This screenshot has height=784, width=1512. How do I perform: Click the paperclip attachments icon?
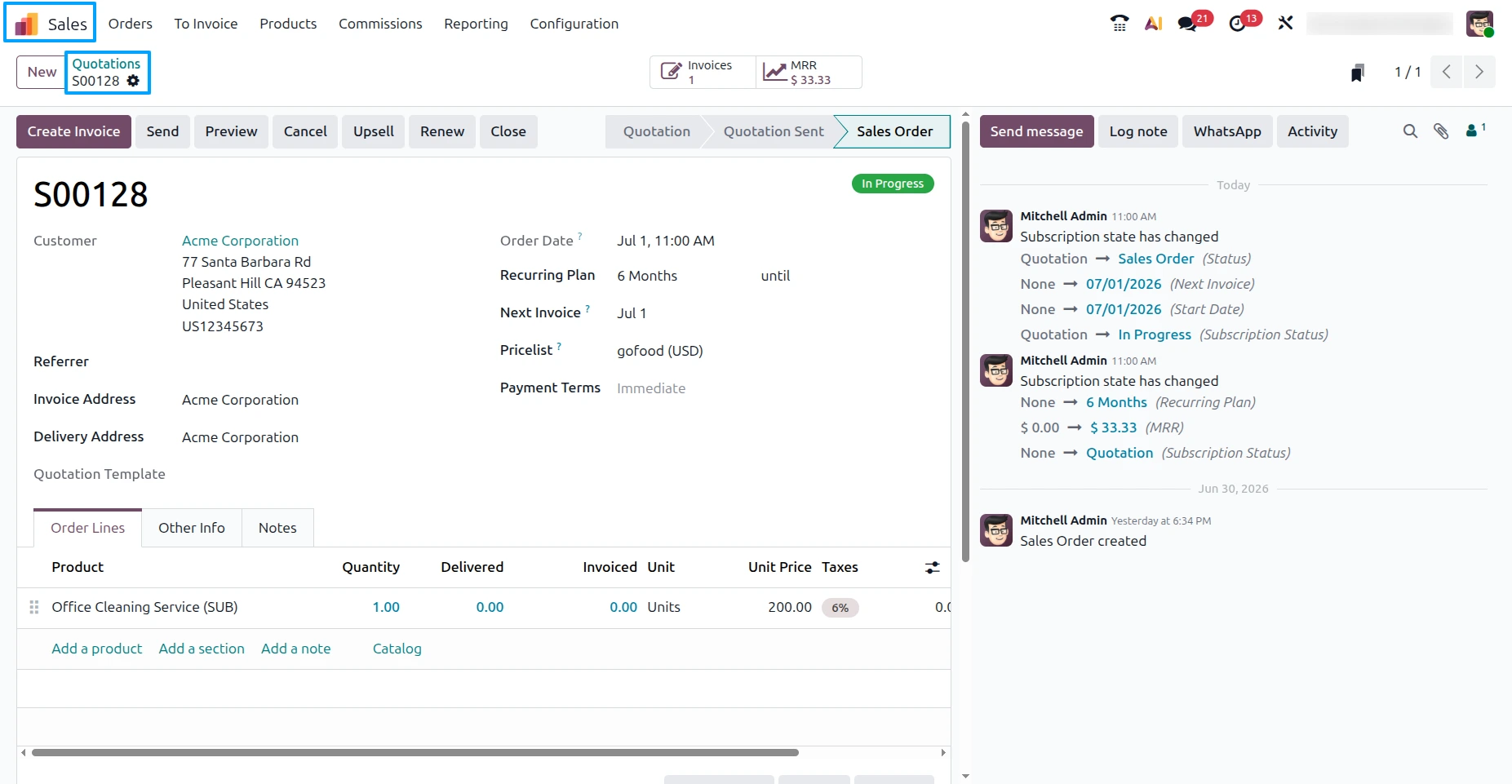pos(1441,131)
